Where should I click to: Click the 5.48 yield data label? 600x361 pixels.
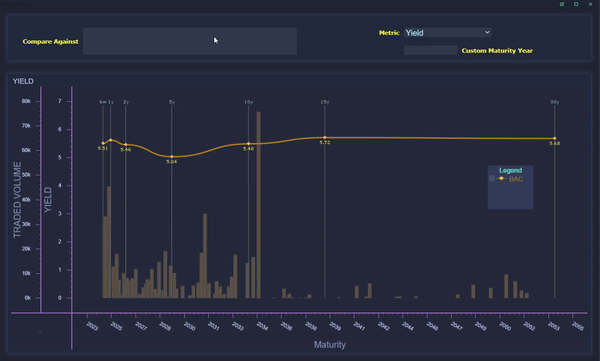tap(248, 149)
